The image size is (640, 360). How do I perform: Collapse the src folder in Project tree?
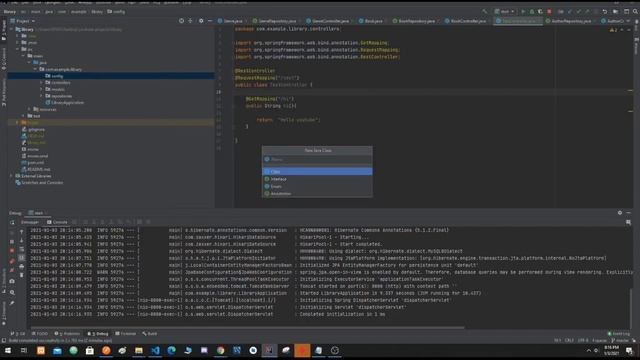[x=18, y=49]
